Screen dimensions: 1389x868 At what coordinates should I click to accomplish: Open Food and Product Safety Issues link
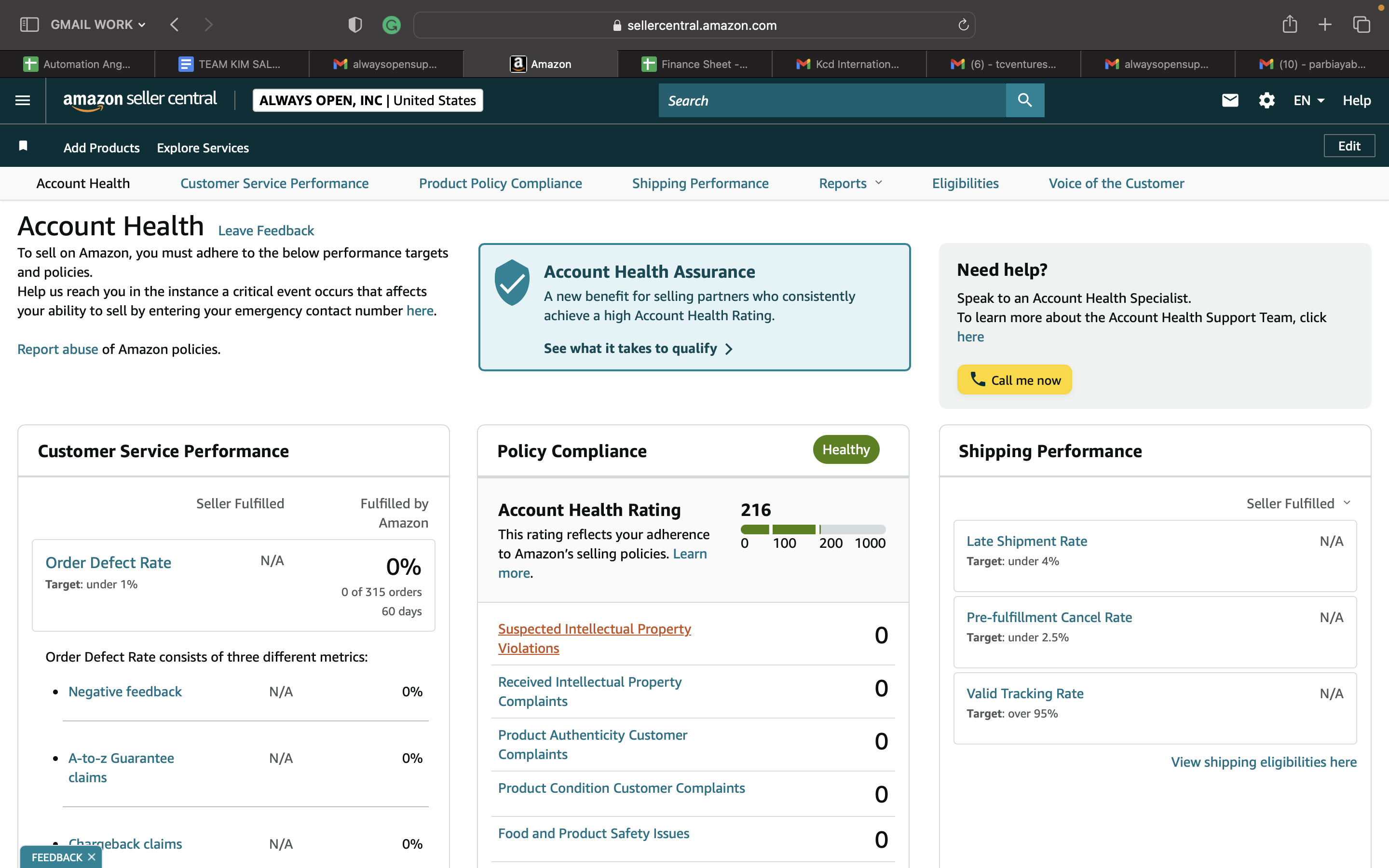[x=594, y=833]
